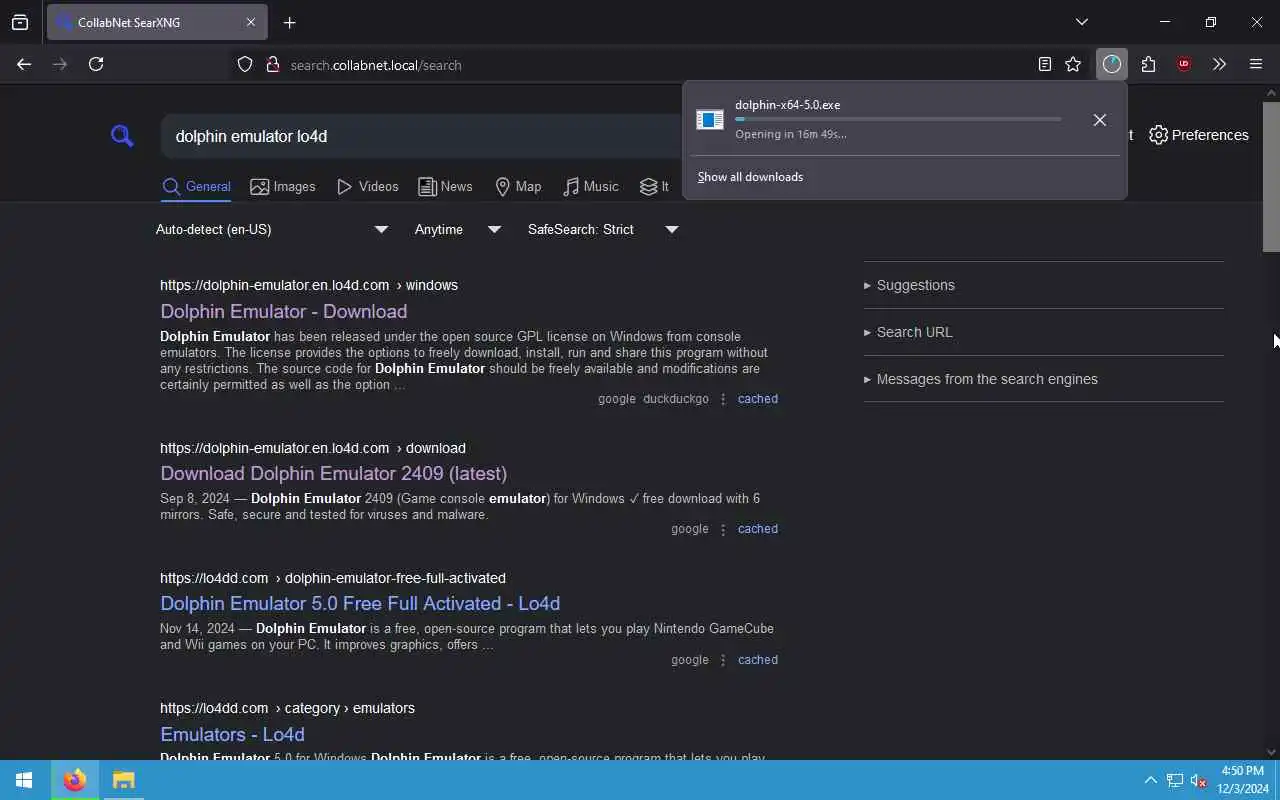
Task: Show more tools overflow chevron
Action: [x=1219, y=64]
